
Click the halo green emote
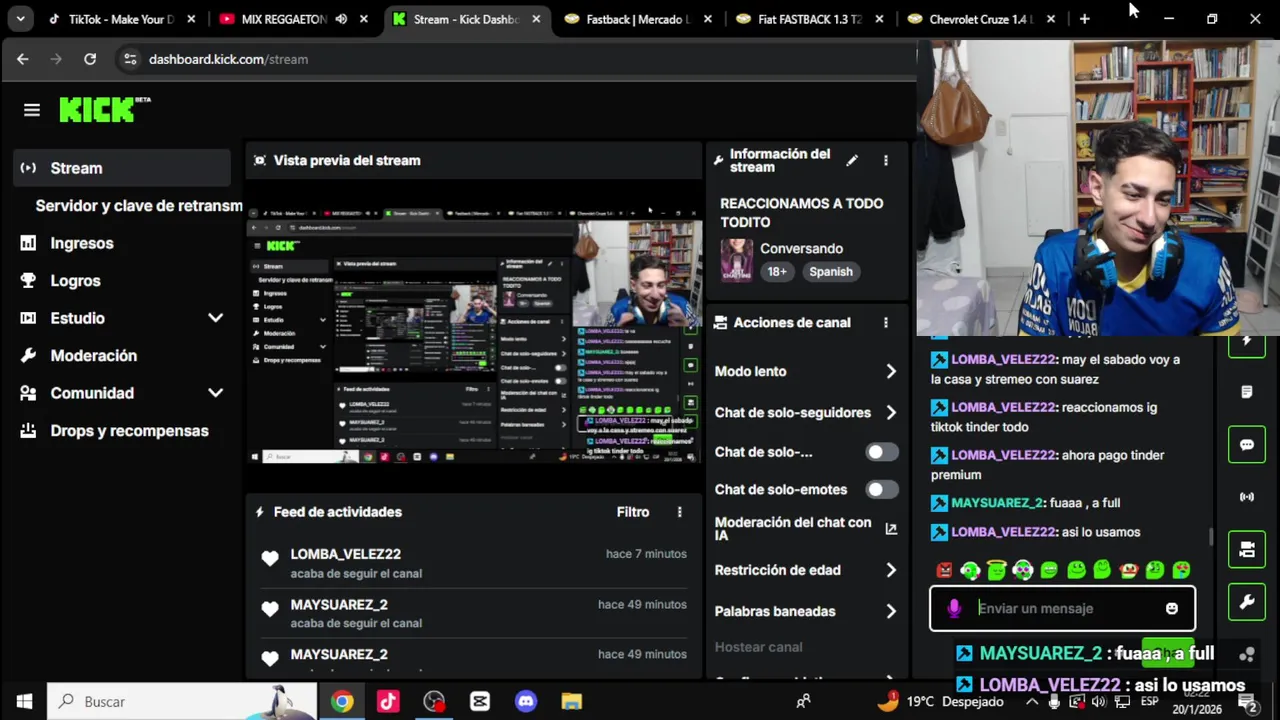tap(996, 570)
